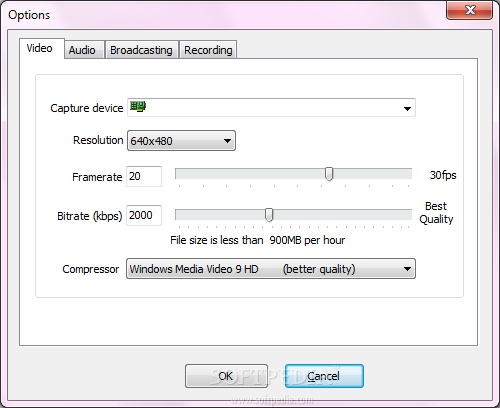Image resolution: width=500 pixels, height=408 pixels.
Task: Click the 'Resolution' label
Action: click(98, 140)
